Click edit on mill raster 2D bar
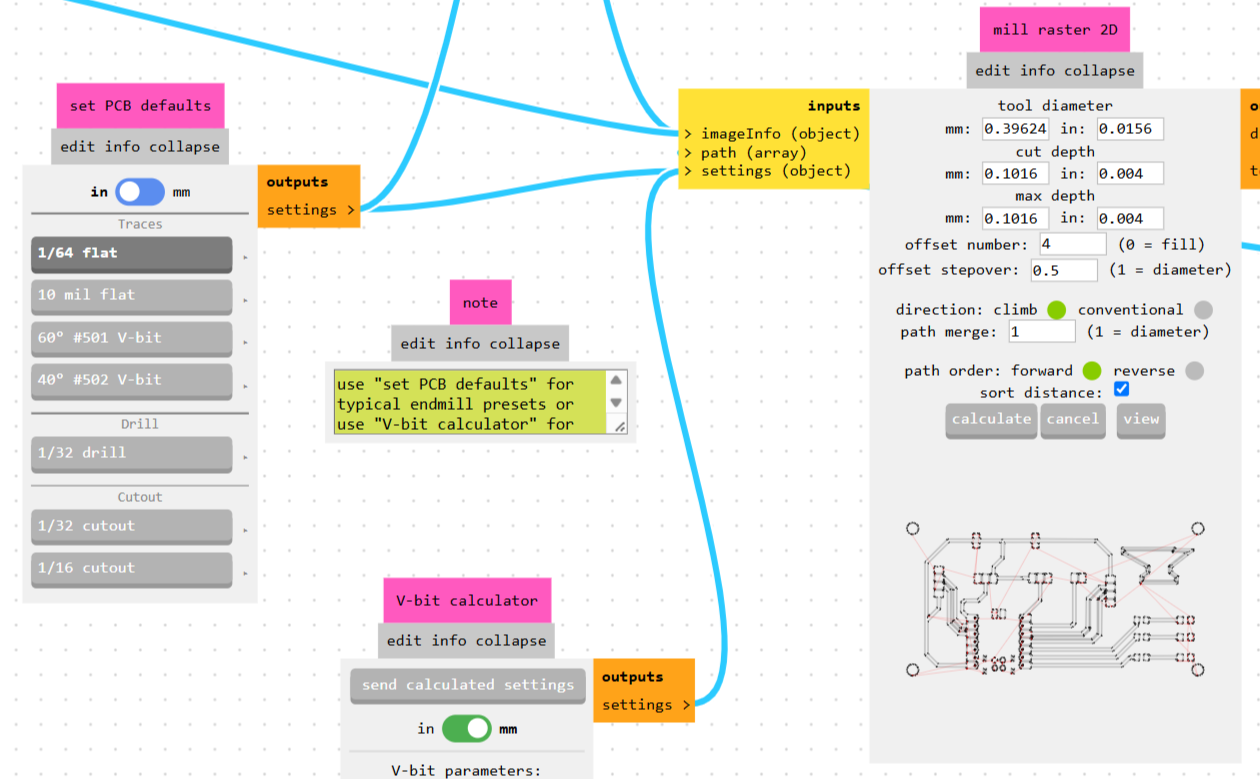The width and height of the screenshot is (1260, 779). [x=993, y=71]
